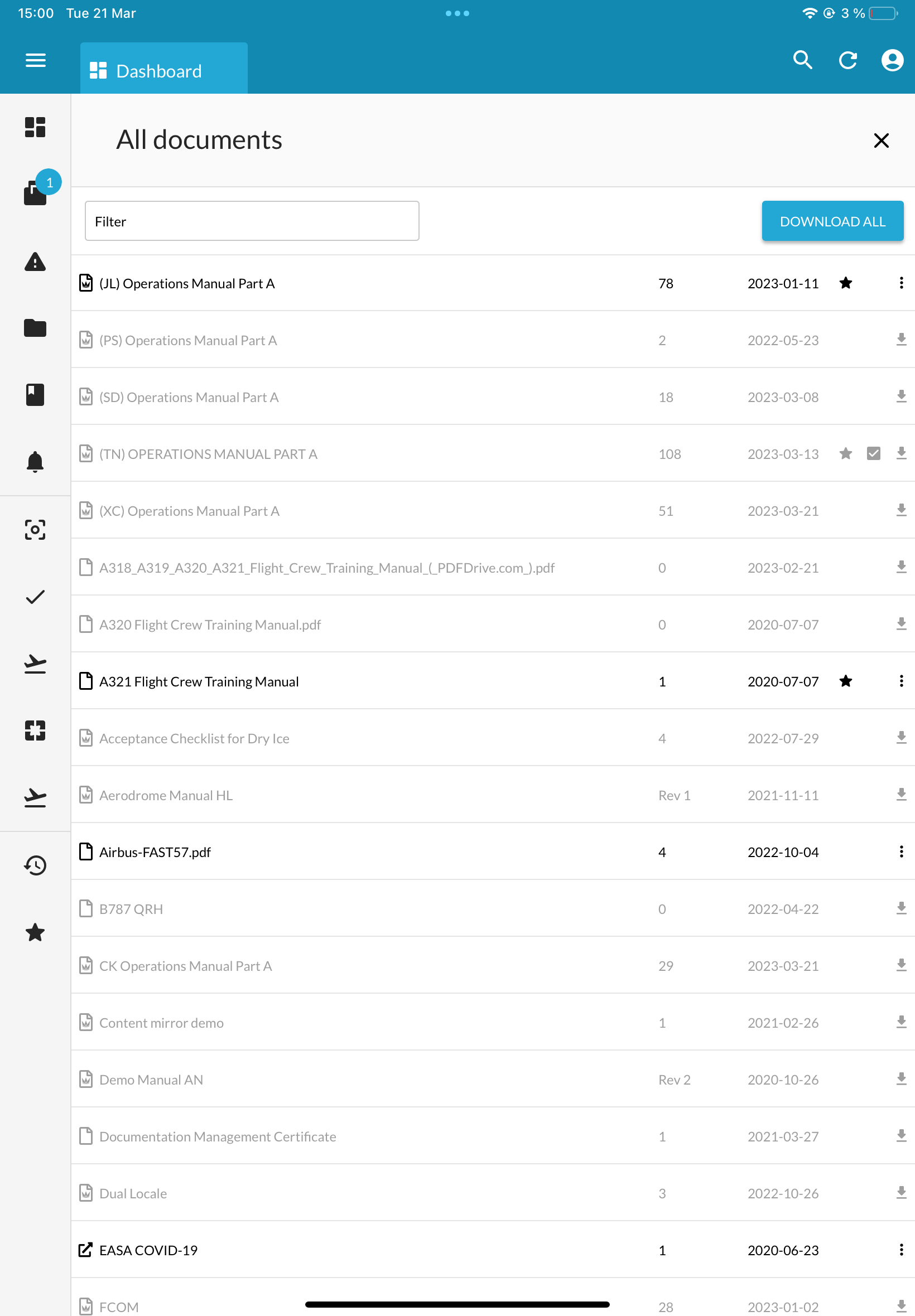Image resolution: width=915 pixels, height=1316 pixels.
Task: Open the hamburger navigation menu
Action: pos(35,60)
